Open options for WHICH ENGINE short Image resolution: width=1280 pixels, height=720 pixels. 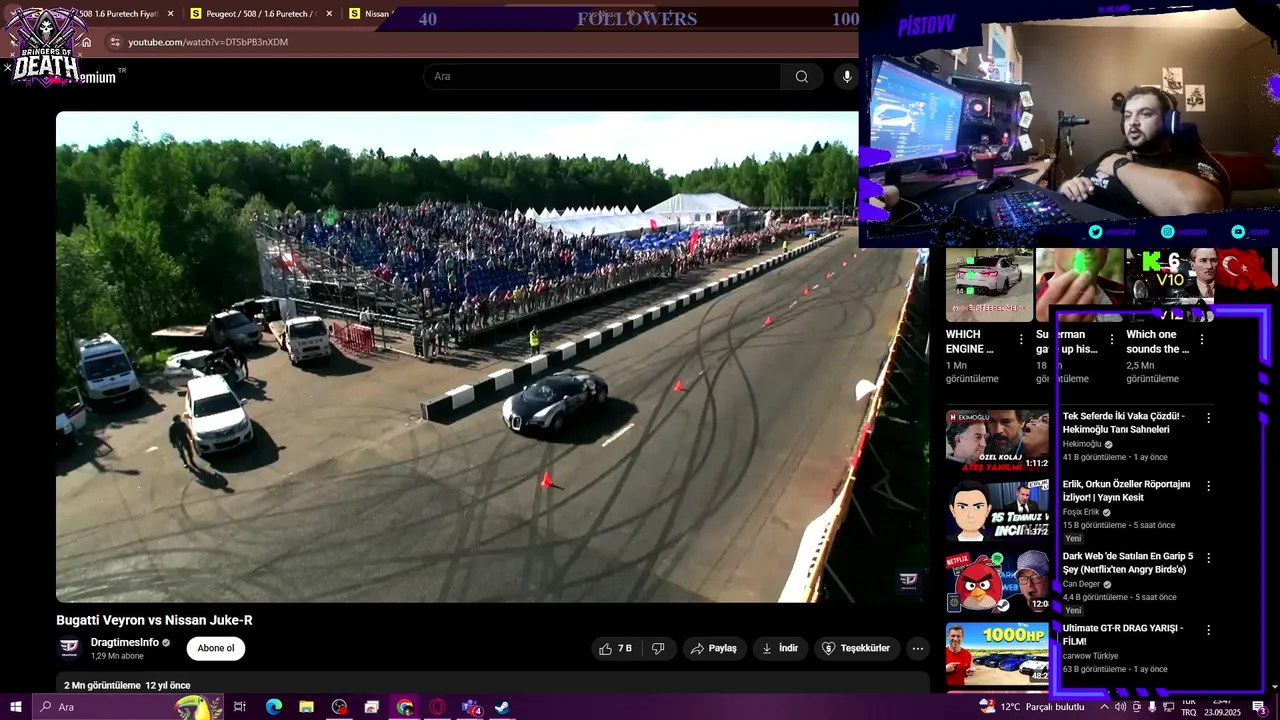point(1021,340)
